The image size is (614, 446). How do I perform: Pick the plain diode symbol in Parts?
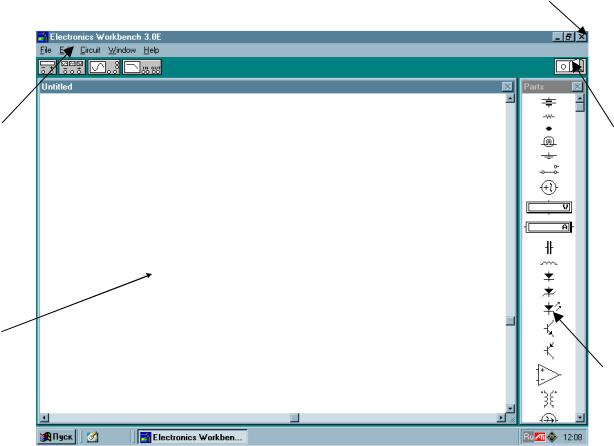pos(549,277)
